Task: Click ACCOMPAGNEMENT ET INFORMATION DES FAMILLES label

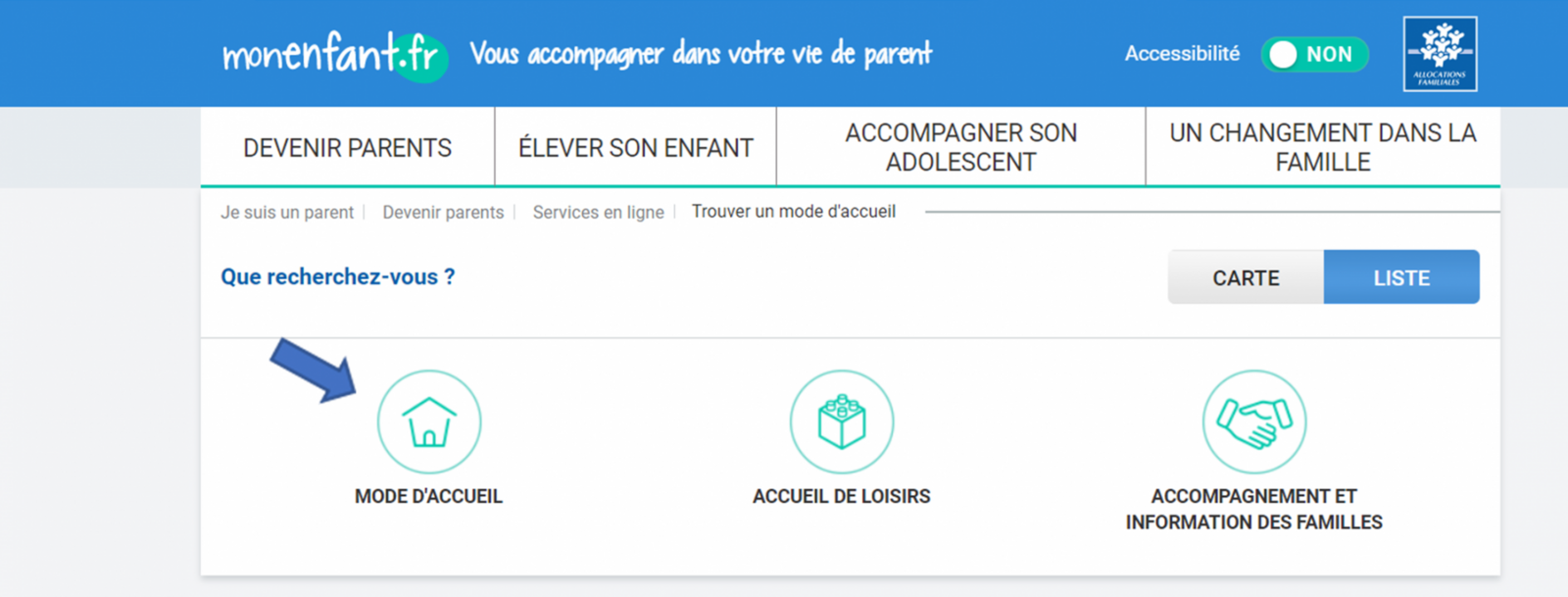Action: [1254, 509]
